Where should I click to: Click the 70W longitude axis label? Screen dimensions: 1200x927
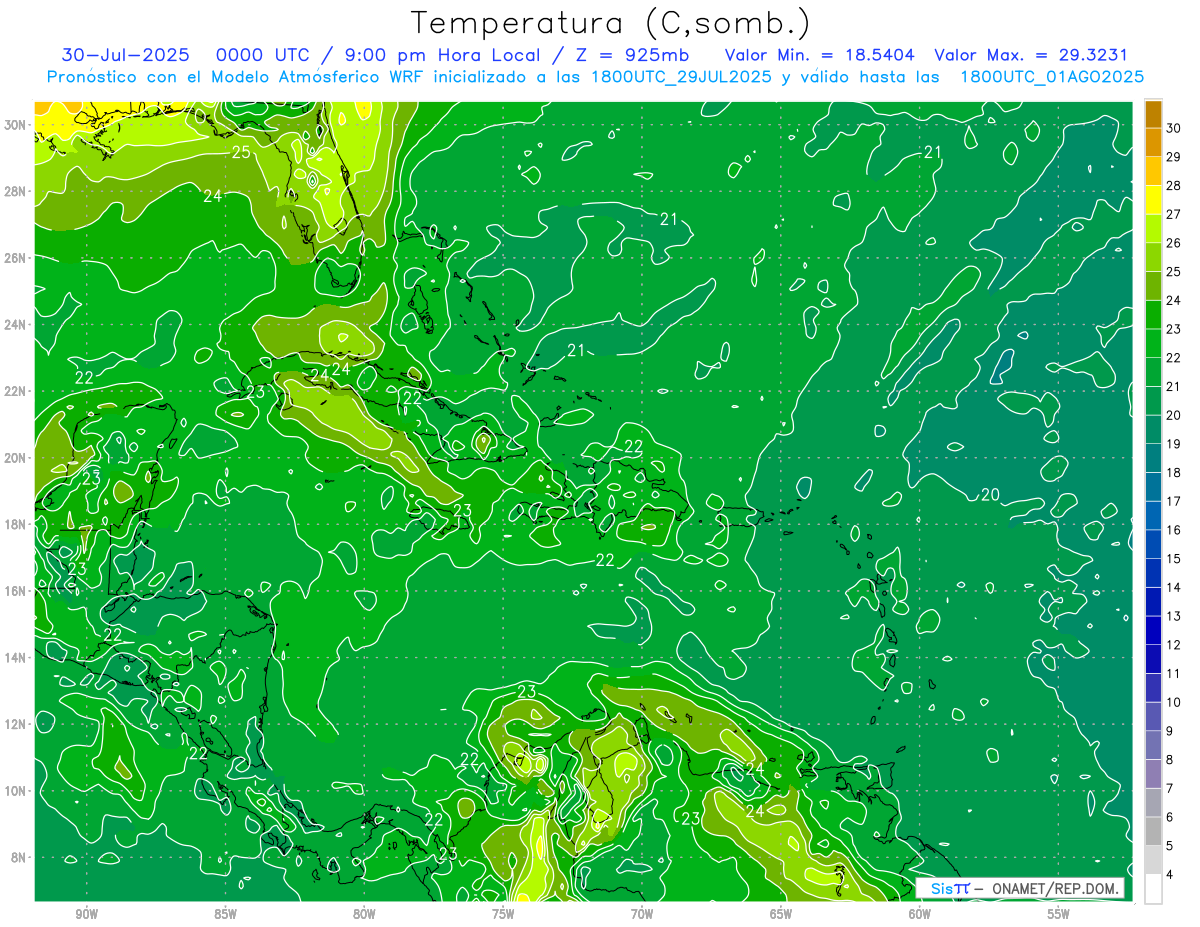click(642, 914)
